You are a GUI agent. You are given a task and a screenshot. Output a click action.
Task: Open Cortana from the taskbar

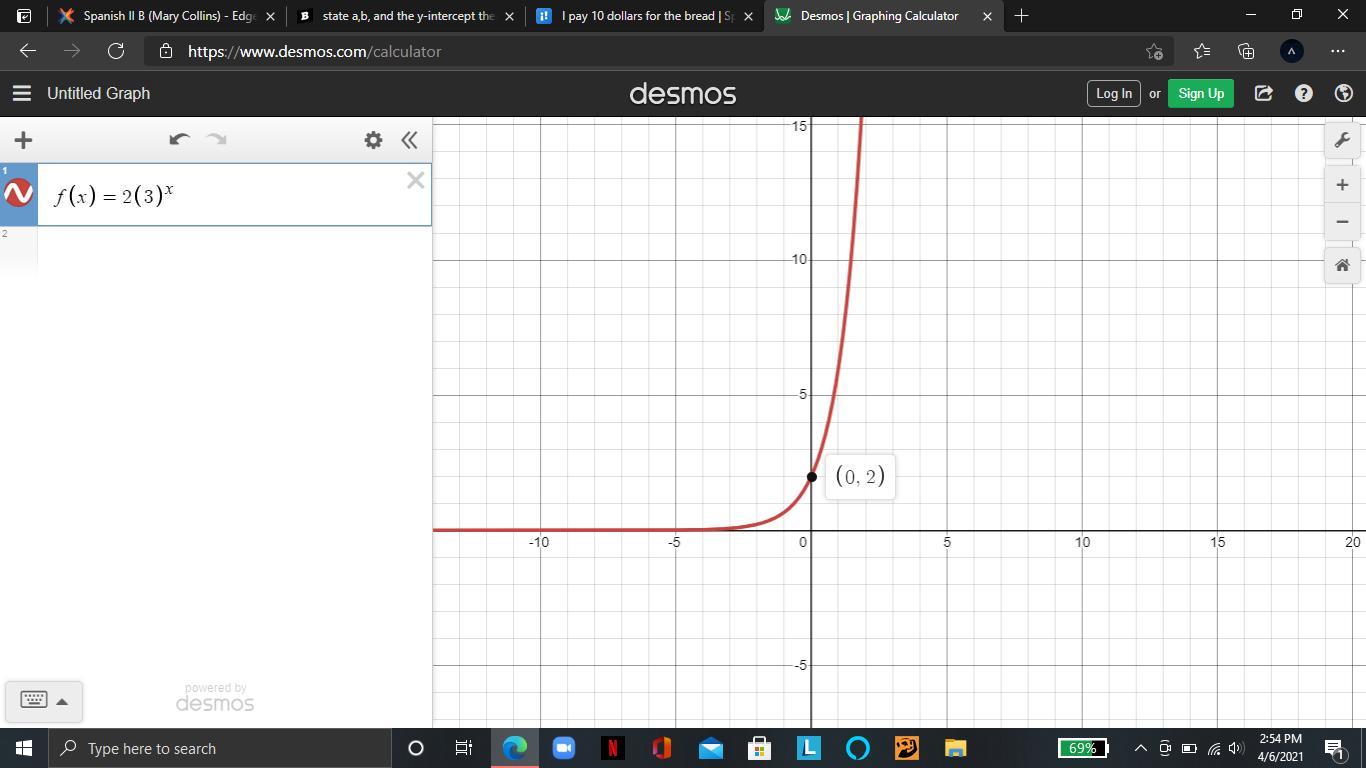416,748
